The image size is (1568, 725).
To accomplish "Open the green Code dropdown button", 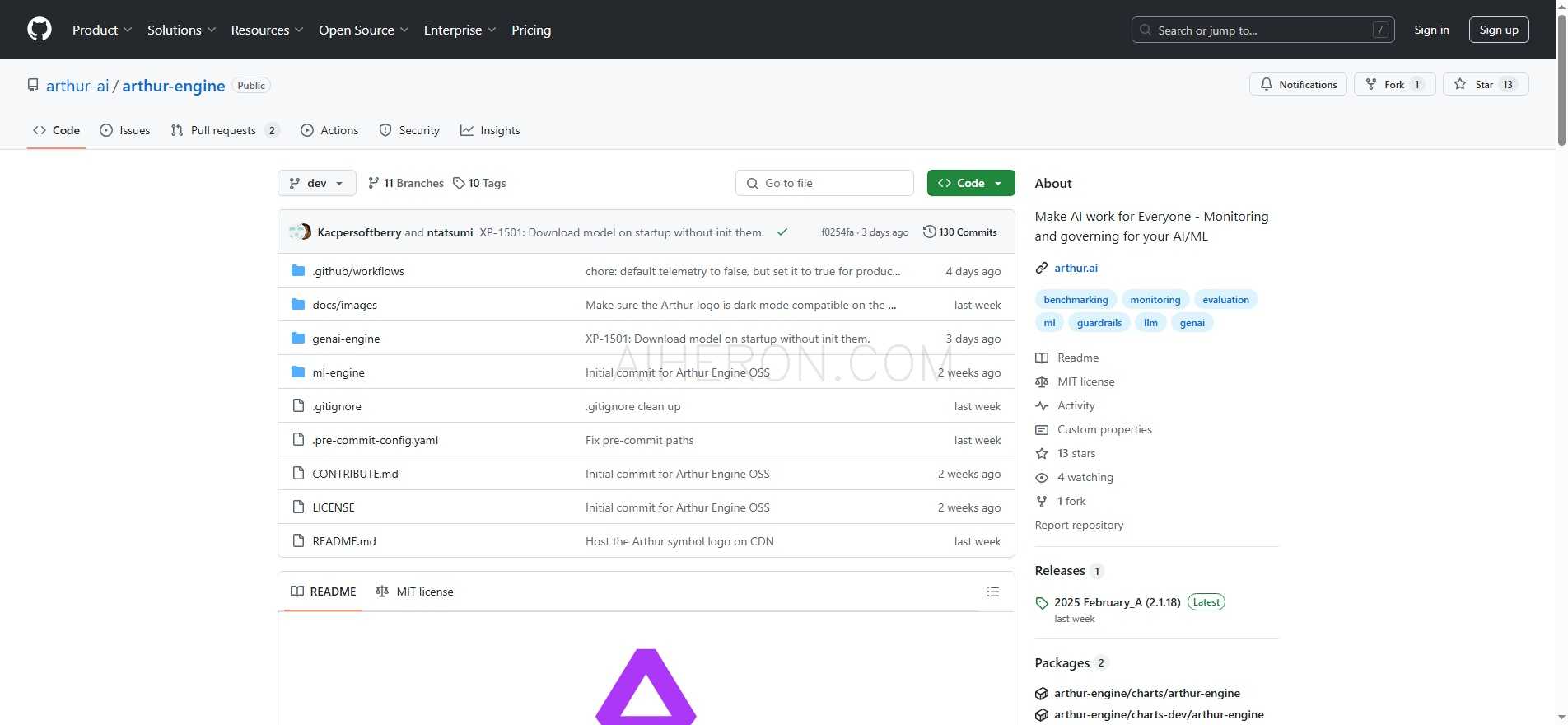I will [971, 183].
